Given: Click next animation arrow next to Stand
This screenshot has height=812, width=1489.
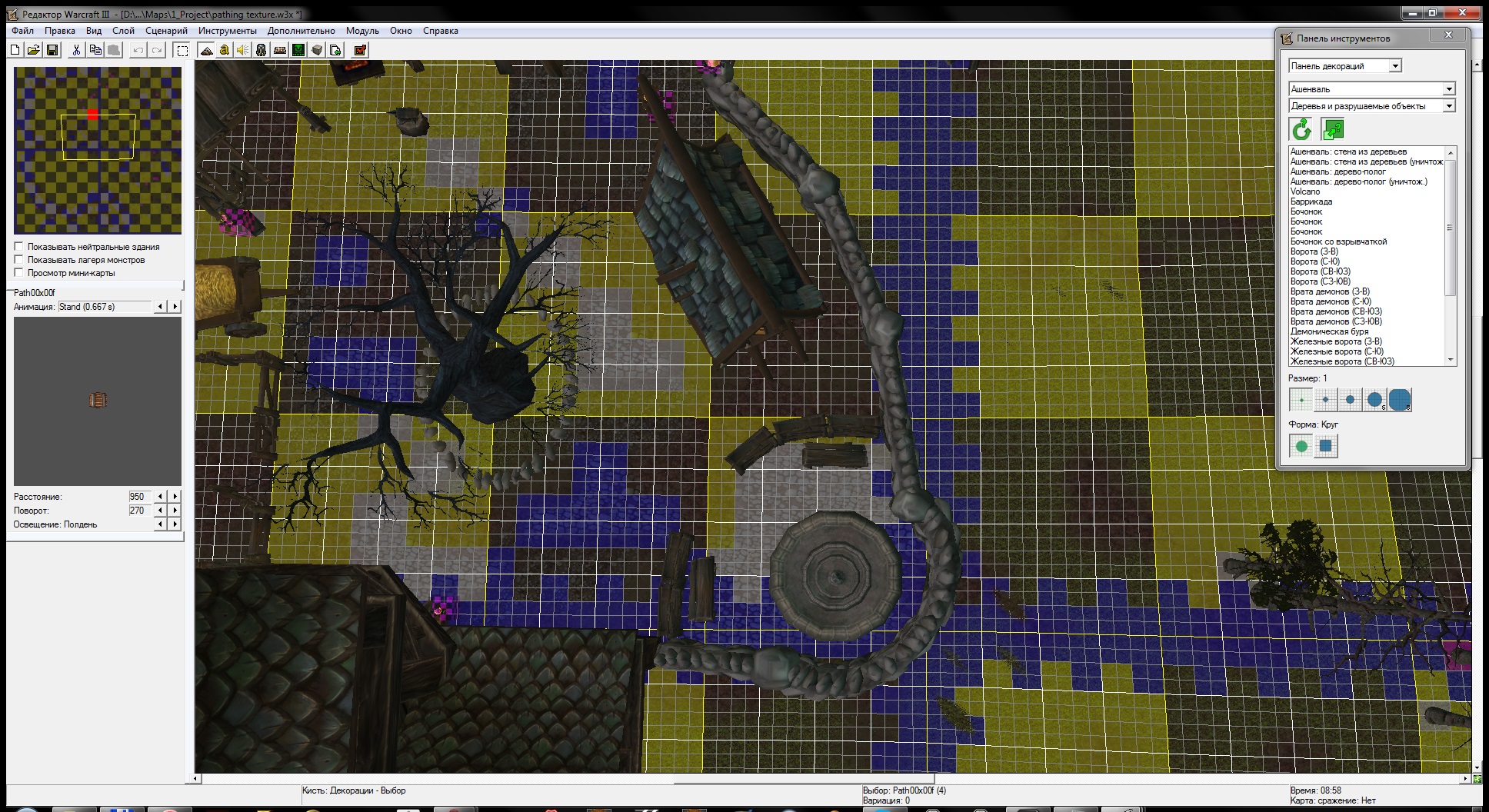Looking at the screenshot, I should point(175,307).
